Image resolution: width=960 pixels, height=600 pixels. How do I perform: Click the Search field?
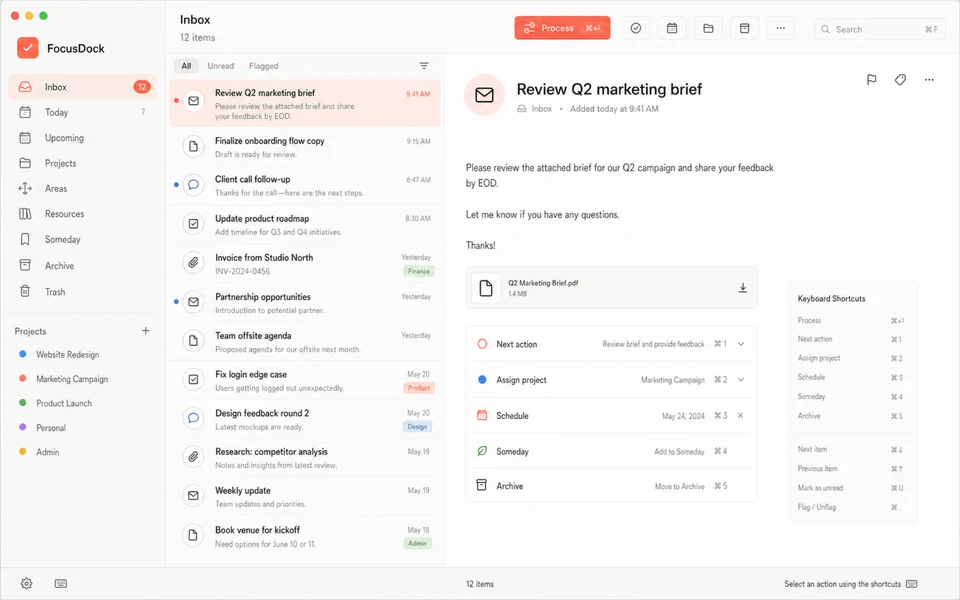pos(879,29)
